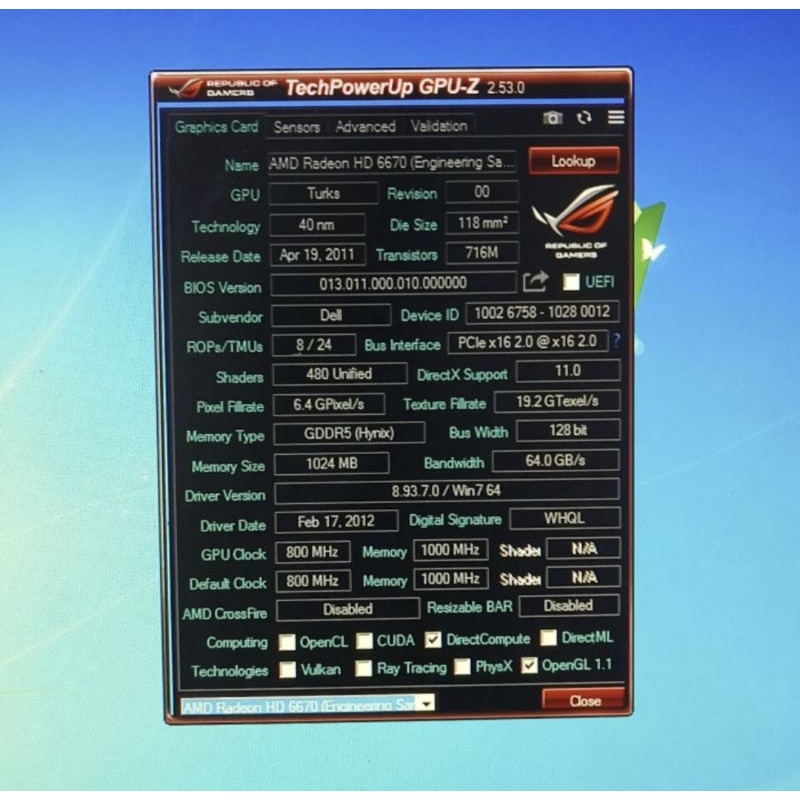The image size is (800, 800).
Task: Click the PCIe x16 2.0 bus value
Action: point(528,342)
